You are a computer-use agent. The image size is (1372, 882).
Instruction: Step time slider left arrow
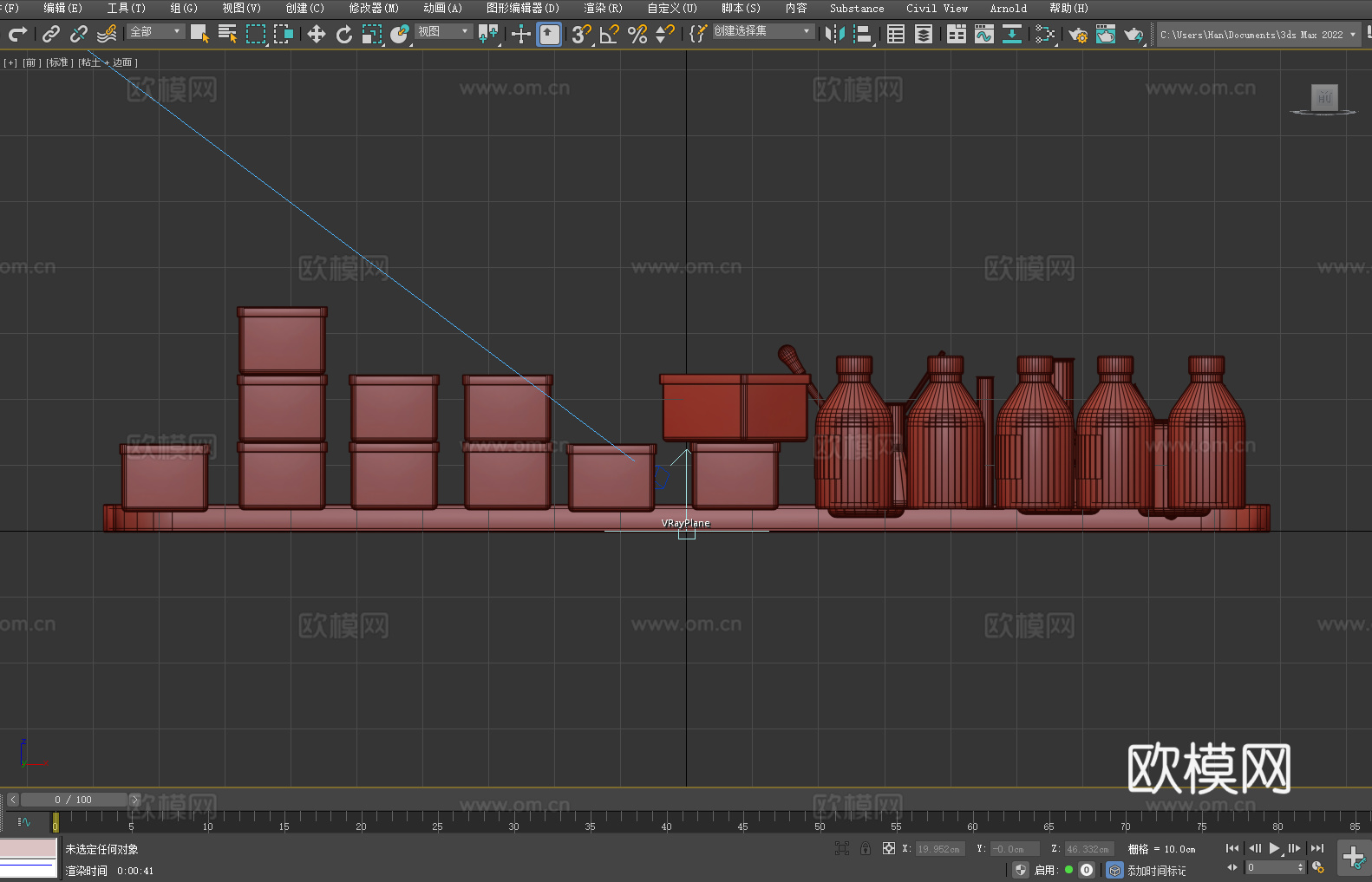pos(13,800)
